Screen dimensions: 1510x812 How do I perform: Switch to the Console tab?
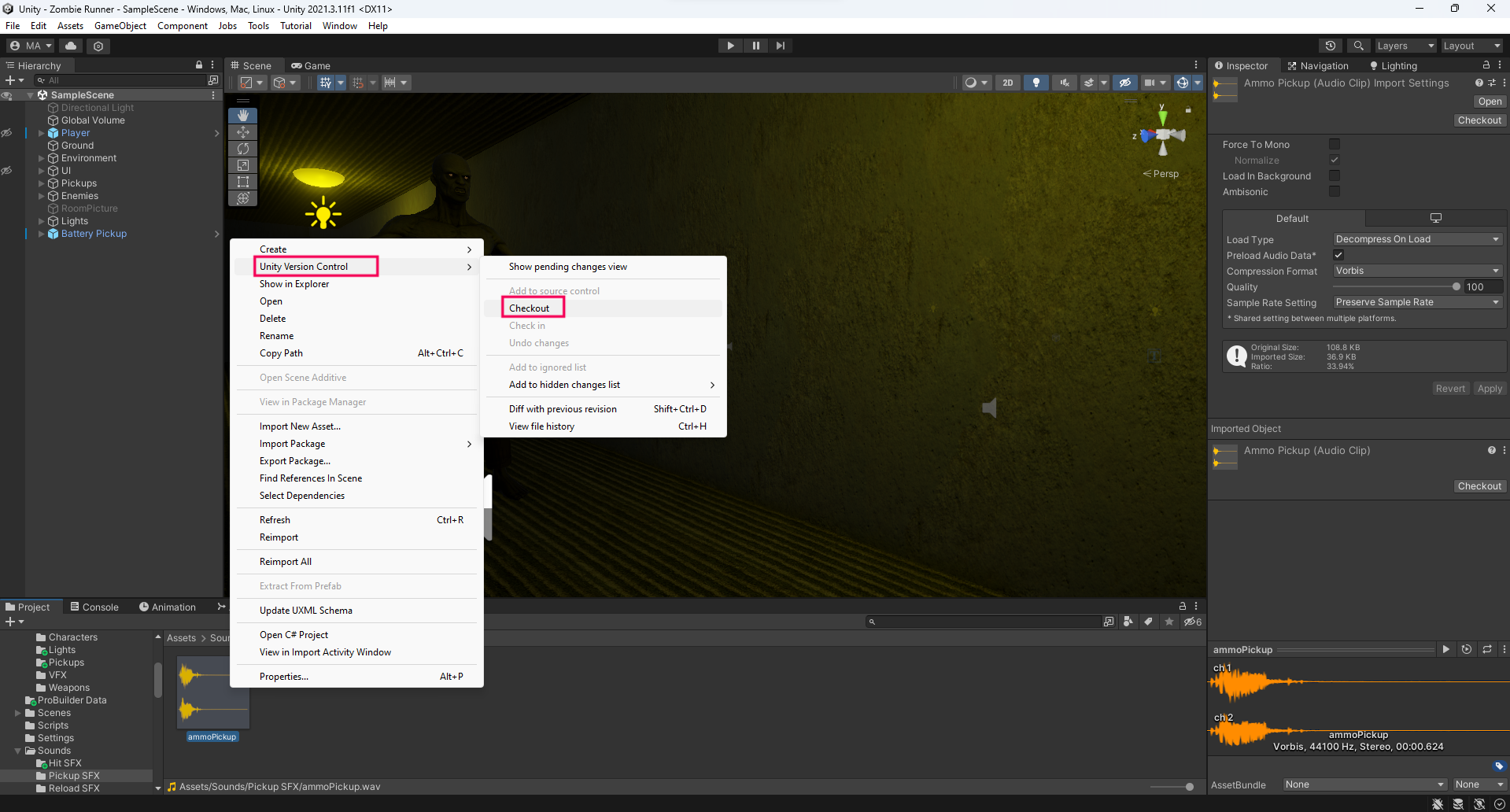click(94, 607)
